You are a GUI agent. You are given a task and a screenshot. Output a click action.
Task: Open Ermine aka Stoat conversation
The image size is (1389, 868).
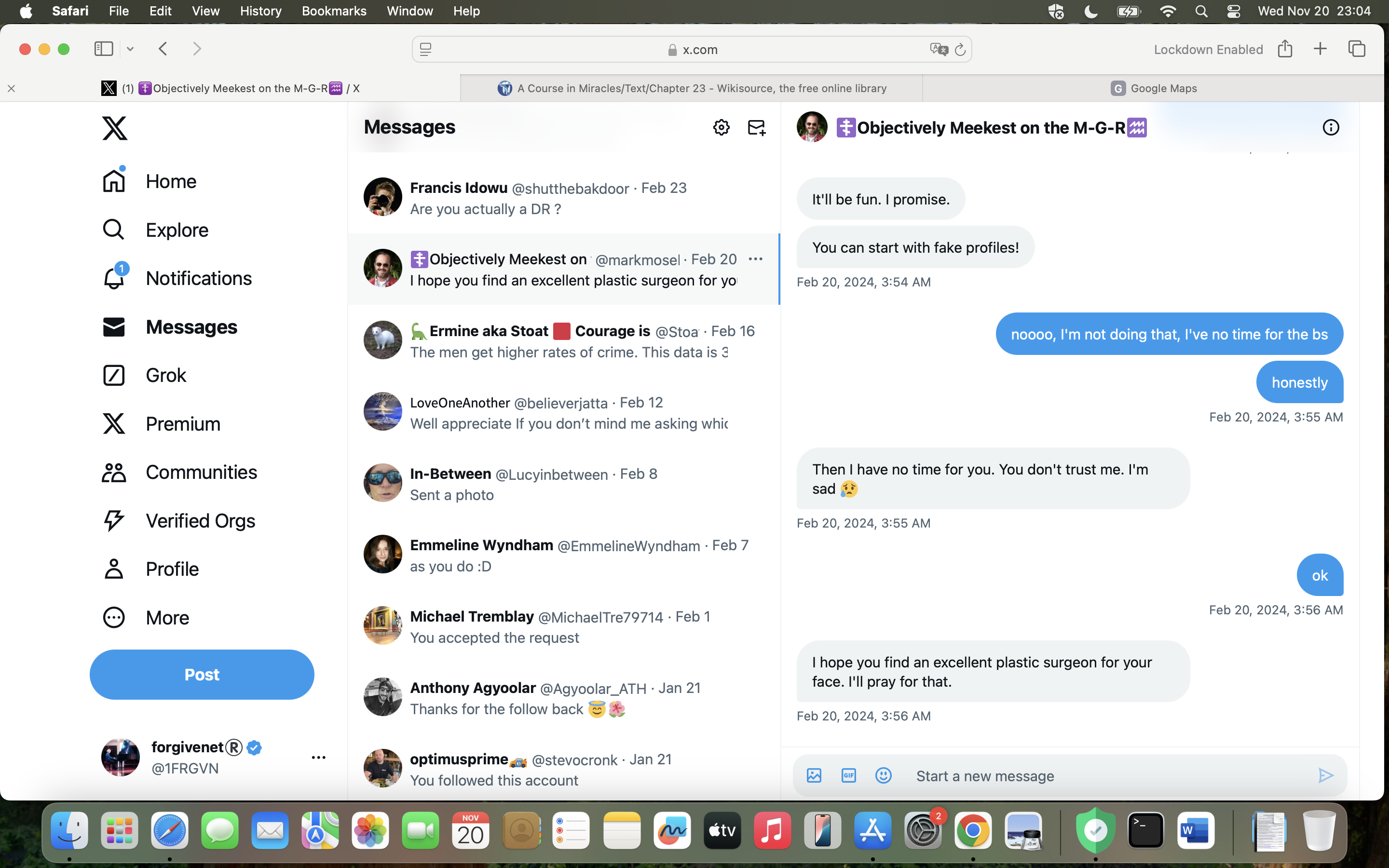[564, 341]
